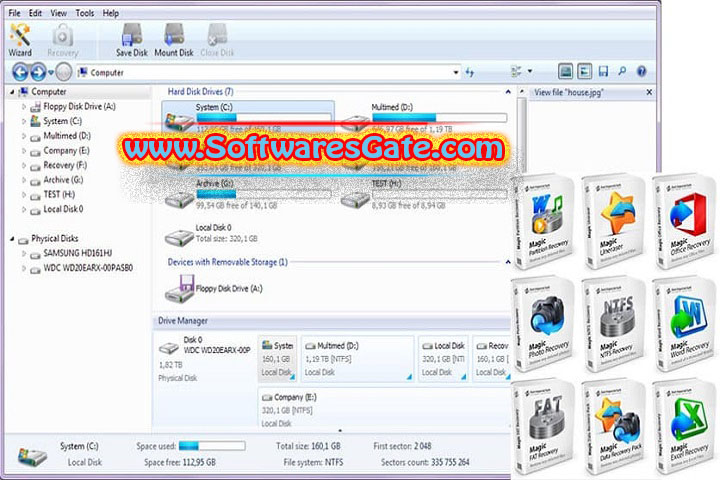Expand System (C:) tree node

[24, 121]
